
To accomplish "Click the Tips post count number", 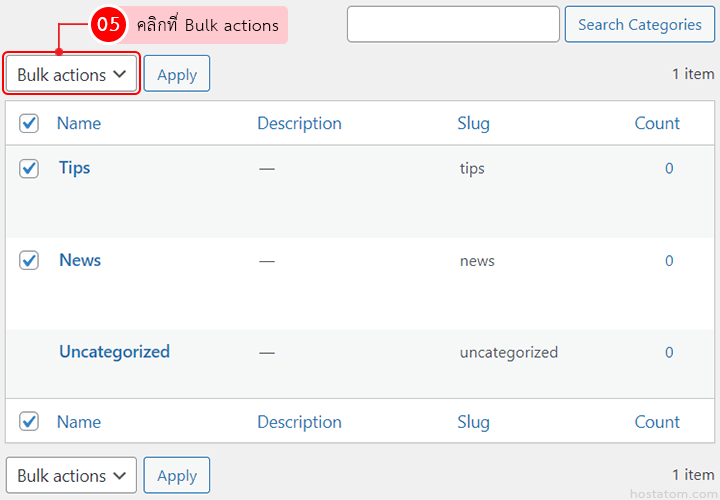I will click(x=669, y=169).
